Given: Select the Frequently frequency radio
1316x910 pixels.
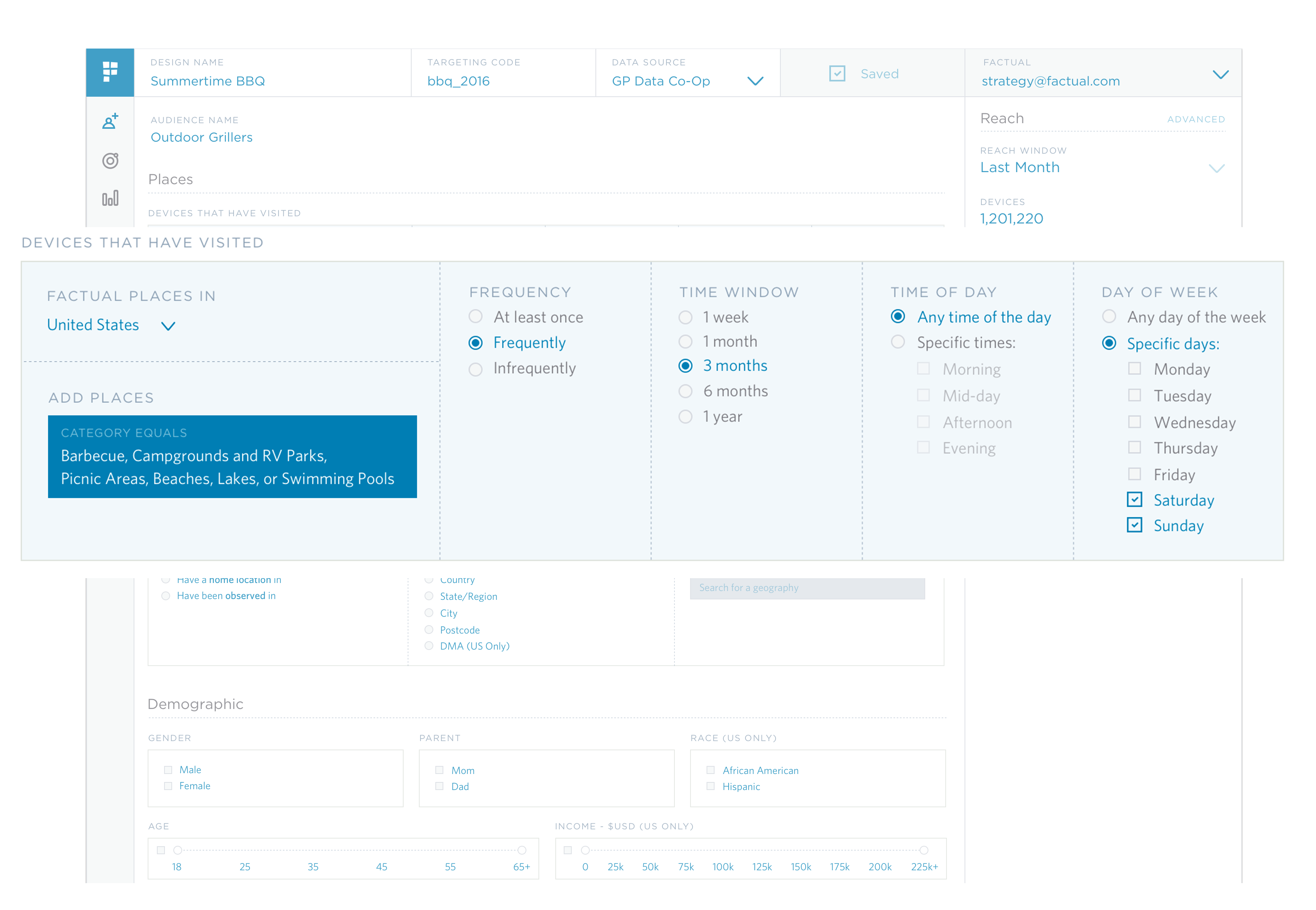Looking at the screenshot, I should click(x=475, y=343).
